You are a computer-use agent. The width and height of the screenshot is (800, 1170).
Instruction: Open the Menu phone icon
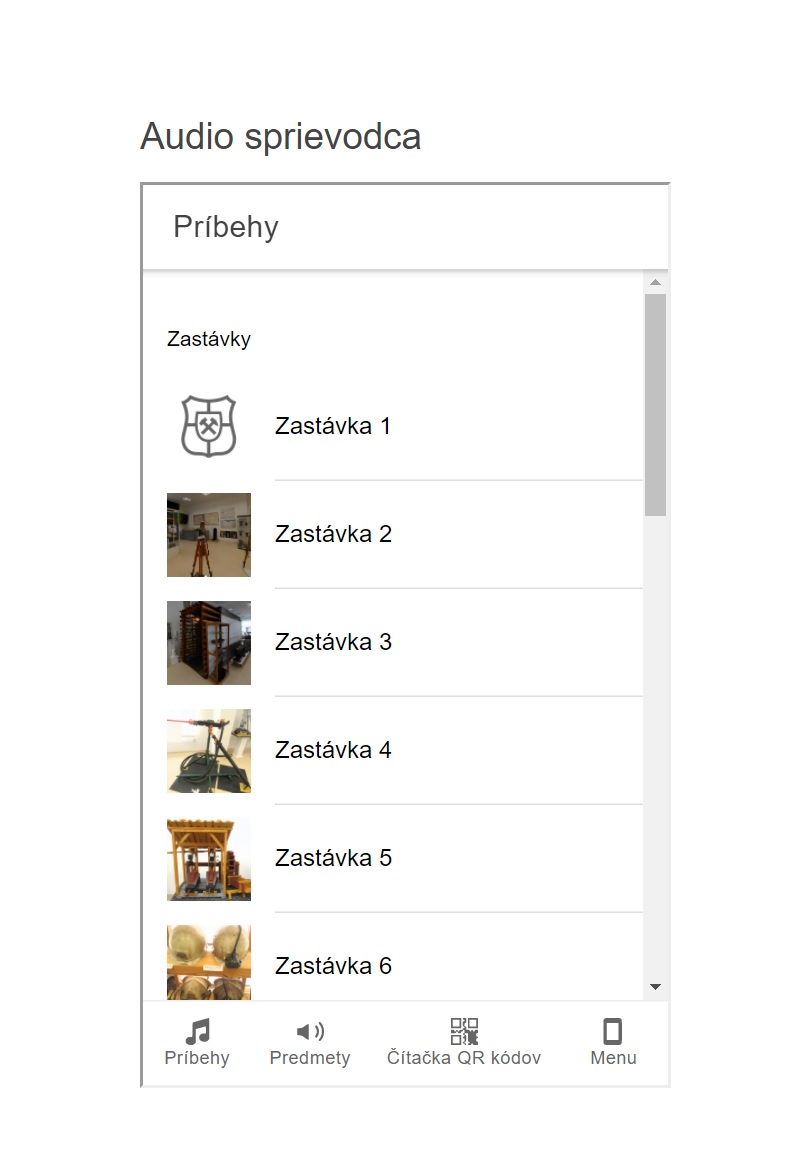pyautogui.click(x=613, y=1031)
